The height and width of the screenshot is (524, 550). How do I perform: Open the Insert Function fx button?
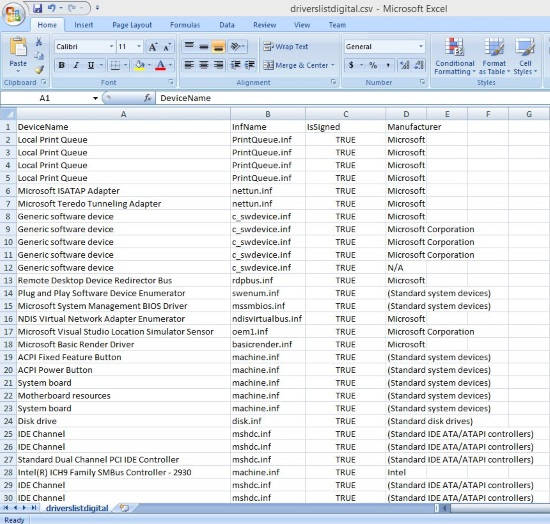pyautogui.click(x=148, y=98)
